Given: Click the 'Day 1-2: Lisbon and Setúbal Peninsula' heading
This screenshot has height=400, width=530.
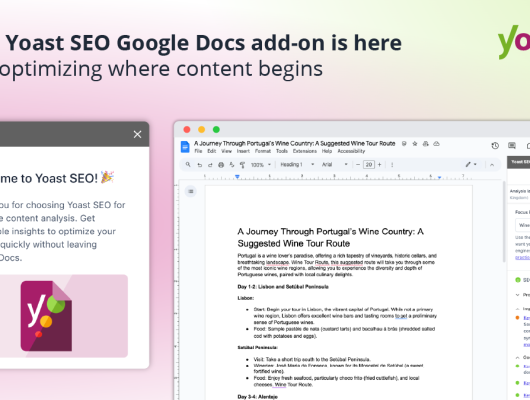Looking at the screenshot, I should 283,287.
